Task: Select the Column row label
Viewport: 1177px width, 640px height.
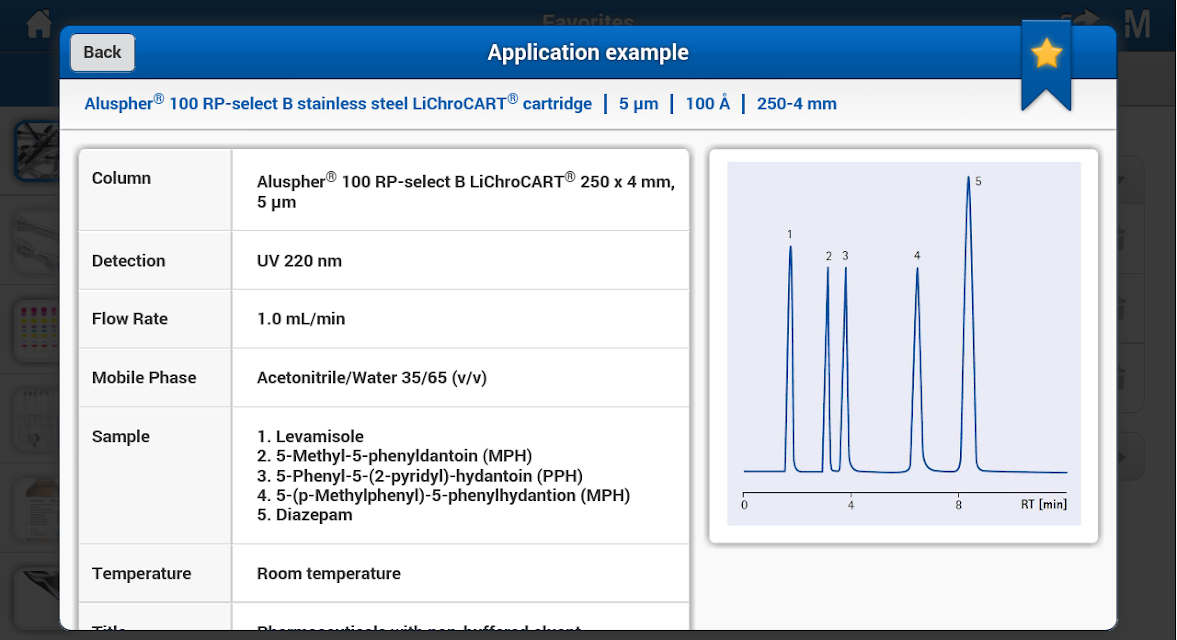Action: (x=121, y=178)
